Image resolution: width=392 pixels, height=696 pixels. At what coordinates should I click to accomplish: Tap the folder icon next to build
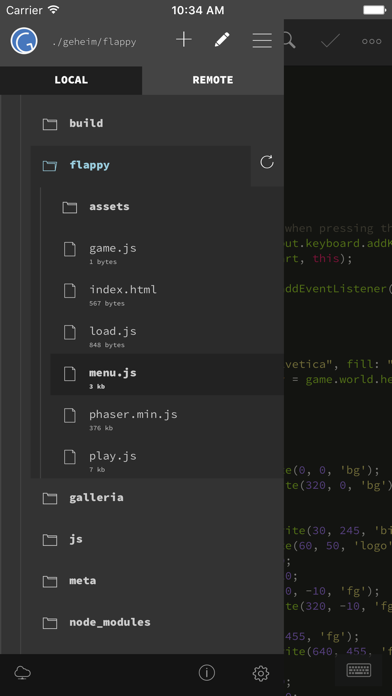(50, 124)
